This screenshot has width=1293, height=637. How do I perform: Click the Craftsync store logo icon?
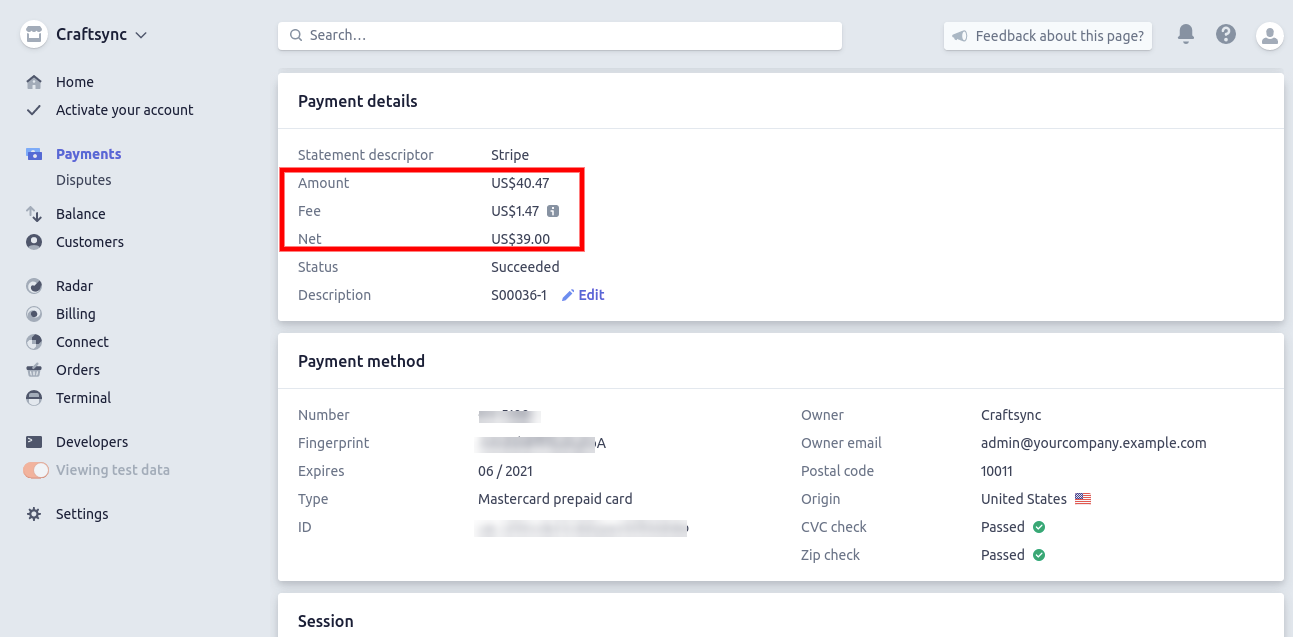click(34, 35)
